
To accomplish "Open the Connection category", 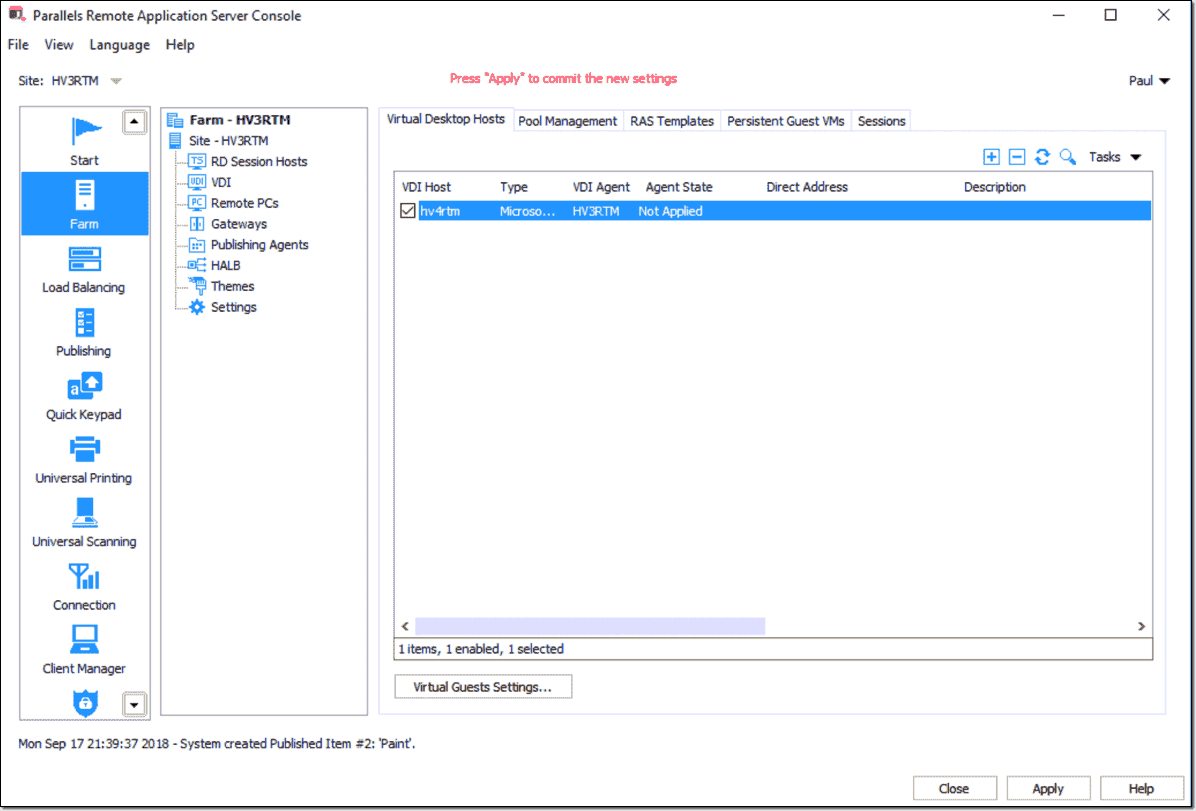I will (84, 587).
